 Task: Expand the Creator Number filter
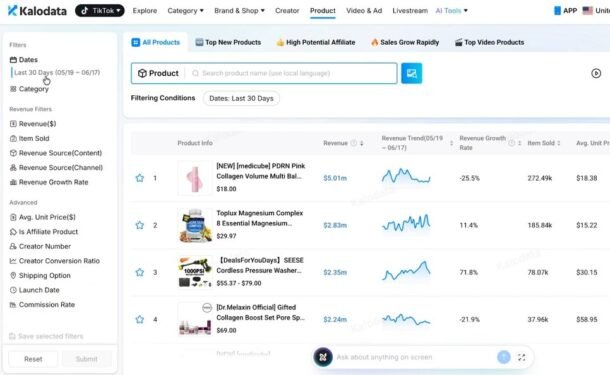[40, 246]
